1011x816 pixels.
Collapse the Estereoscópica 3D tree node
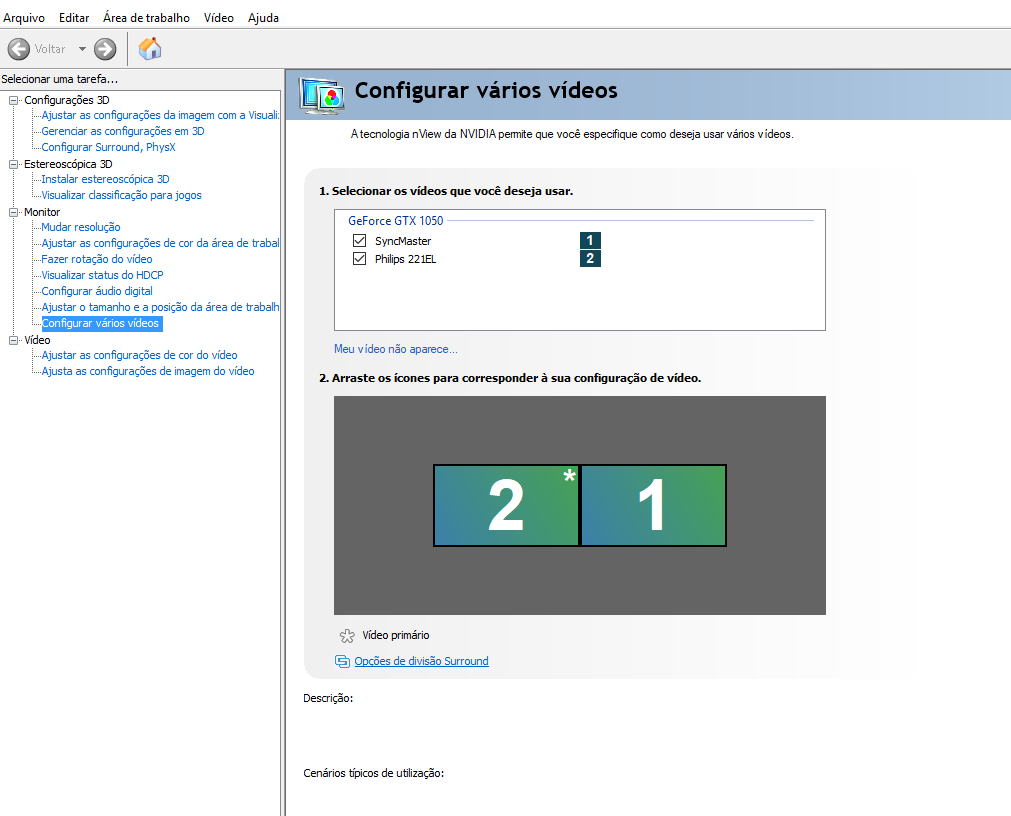pos(14,164)
